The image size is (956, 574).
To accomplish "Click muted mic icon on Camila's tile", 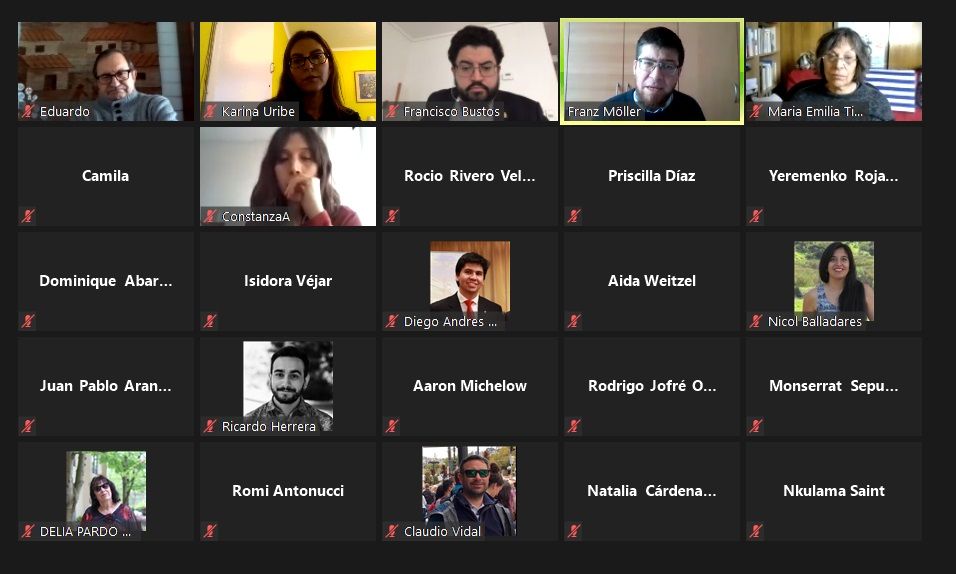I will point(27,216).
